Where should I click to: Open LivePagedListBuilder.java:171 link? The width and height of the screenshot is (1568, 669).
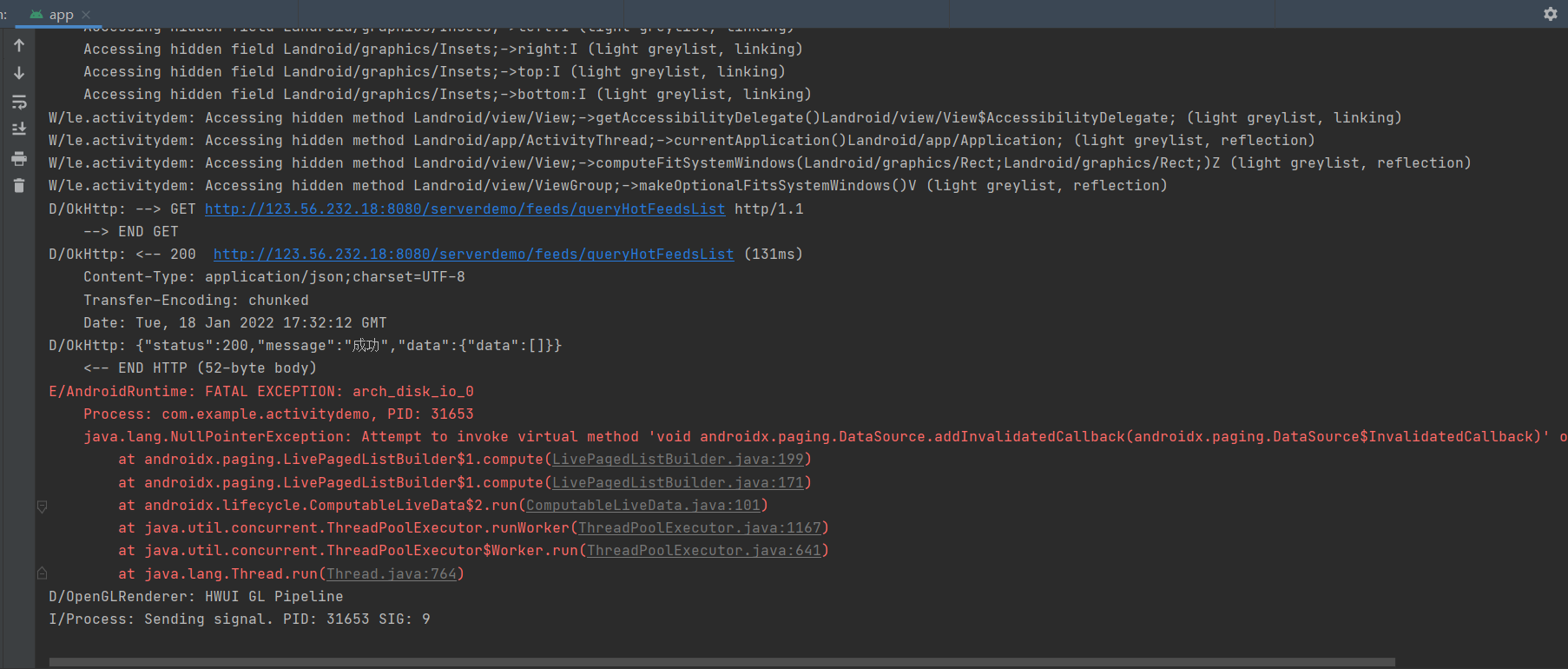678,482
